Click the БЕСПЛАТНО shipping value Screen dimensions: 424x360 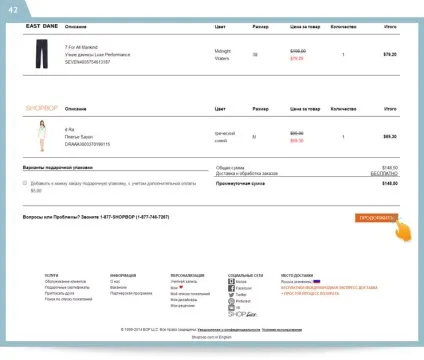click(384, 174)
